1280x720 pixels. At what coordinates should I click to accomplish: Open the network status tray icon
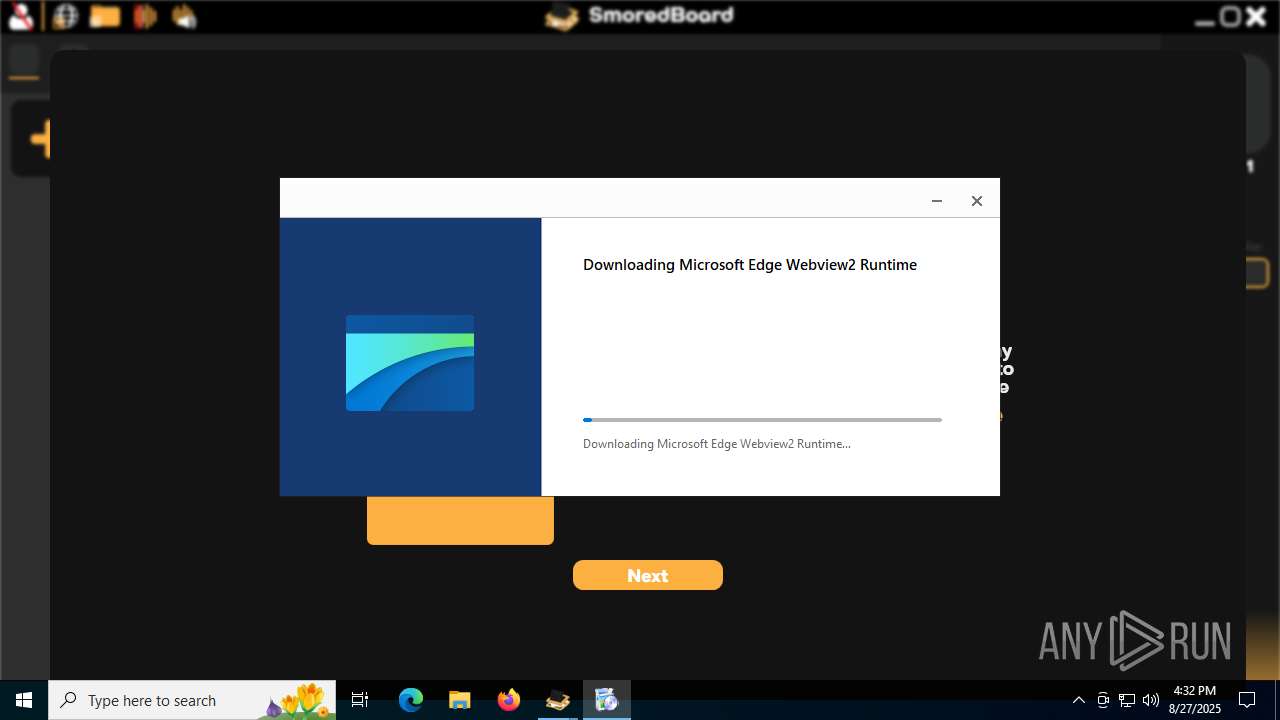click(x=1127, y=700)
